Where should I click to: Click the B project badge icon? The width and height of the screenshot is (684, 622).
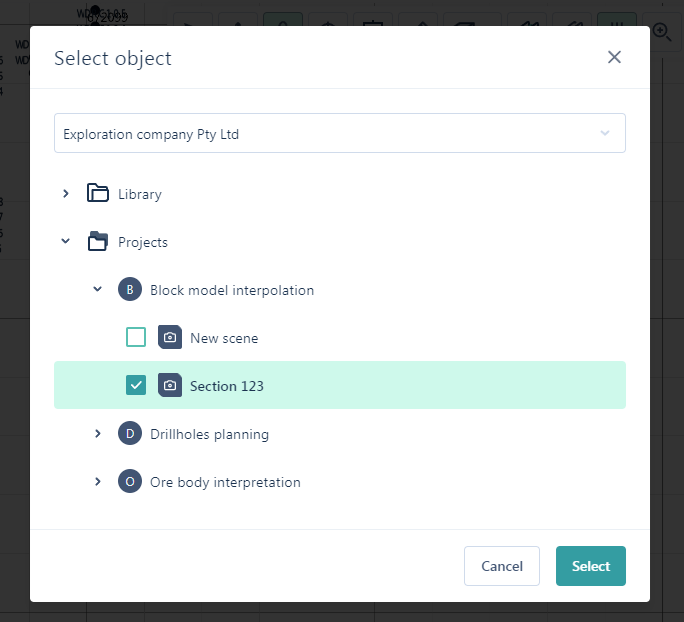[130, 290]
